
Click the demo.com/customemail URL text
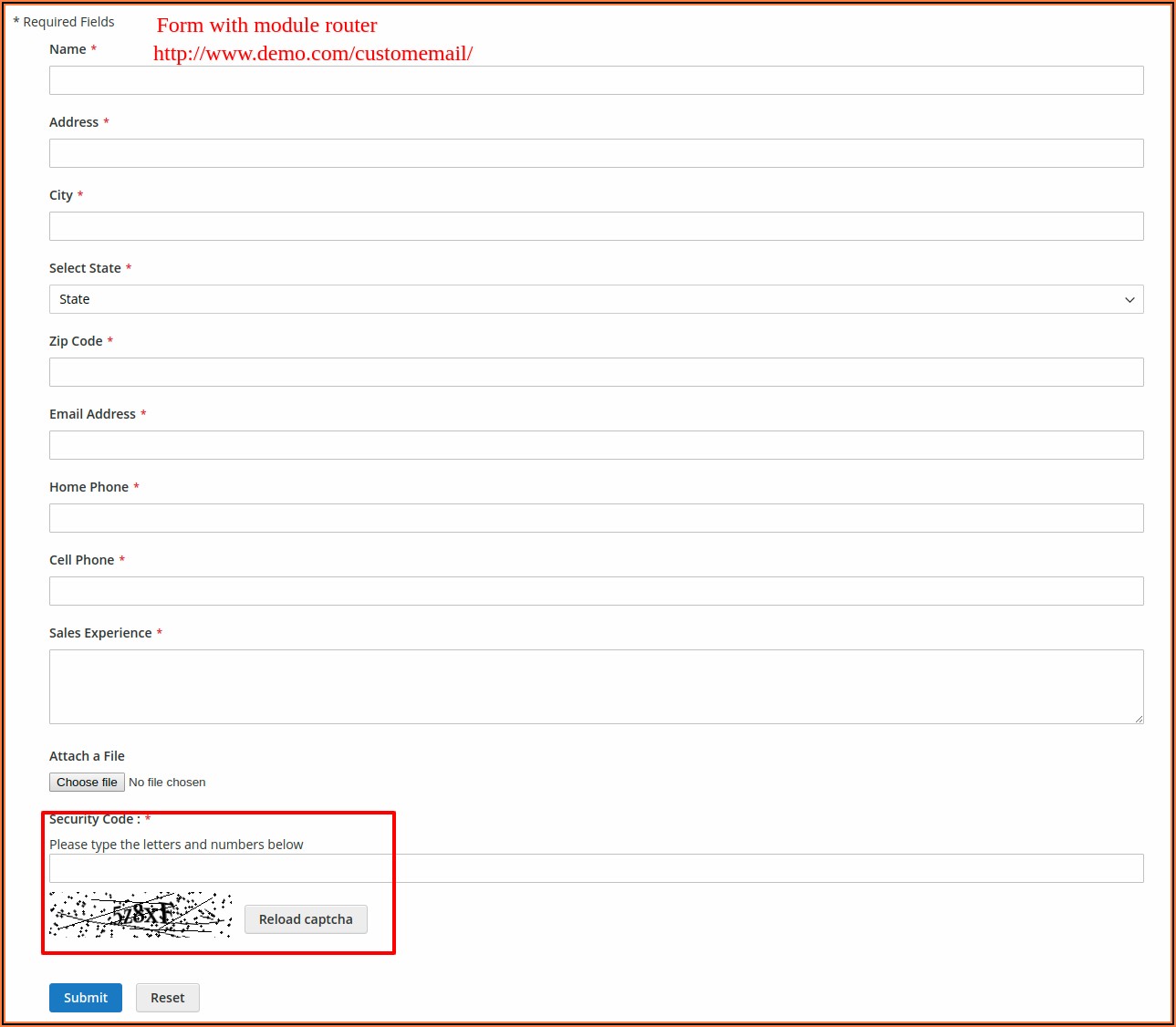click(x=313, y=54)
